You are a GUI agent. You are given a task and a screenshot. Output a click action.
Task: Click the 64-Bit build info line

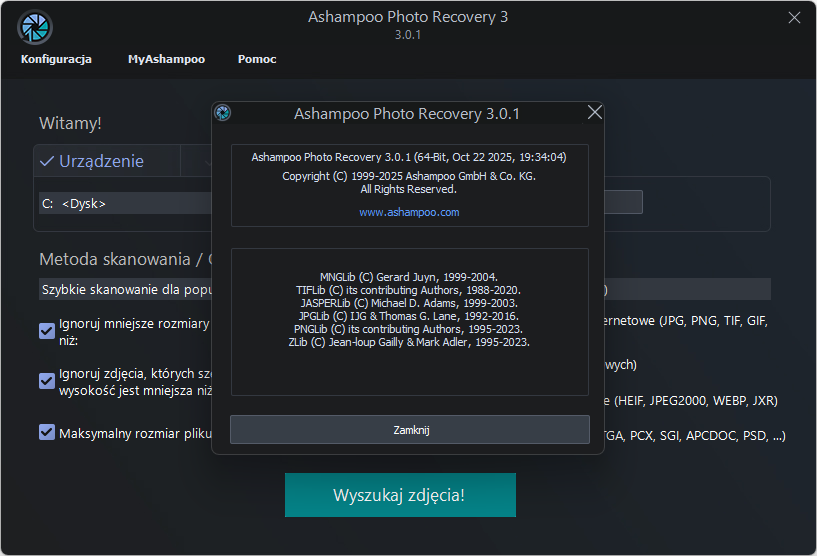tap(409, 157)
